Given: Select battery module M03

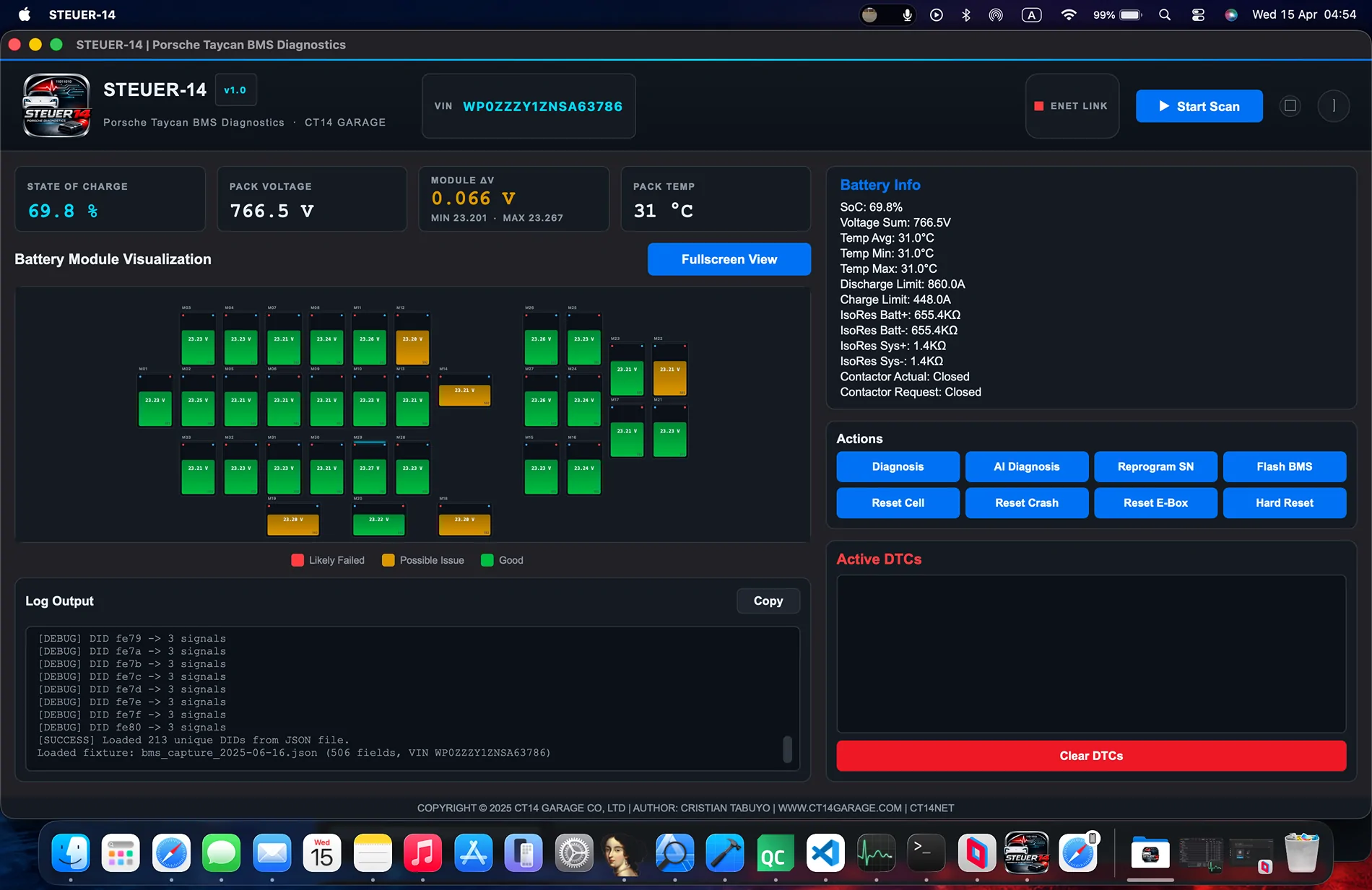Looking at the screenshot, I should click(x=198, y=339).
